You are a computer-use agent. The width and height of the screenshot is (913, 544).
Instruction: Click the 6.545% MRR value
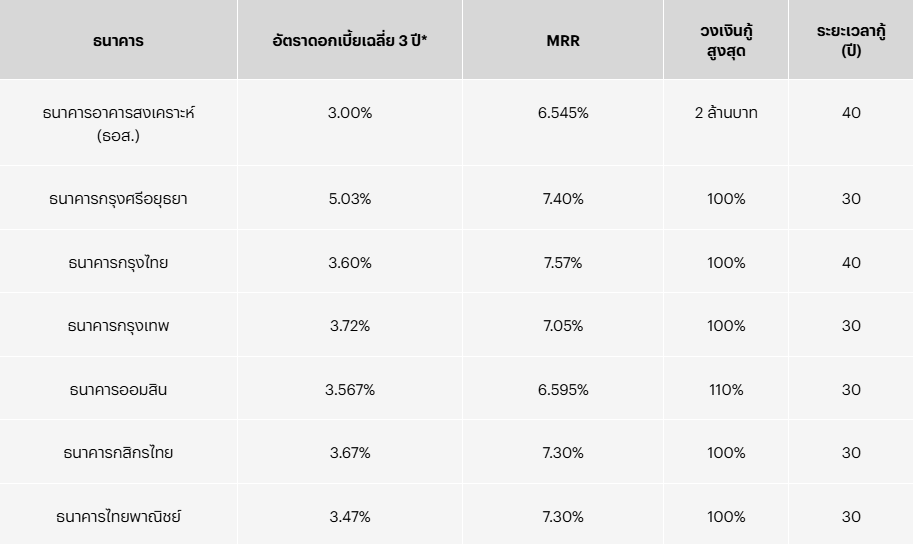click(x=563, y=113)
